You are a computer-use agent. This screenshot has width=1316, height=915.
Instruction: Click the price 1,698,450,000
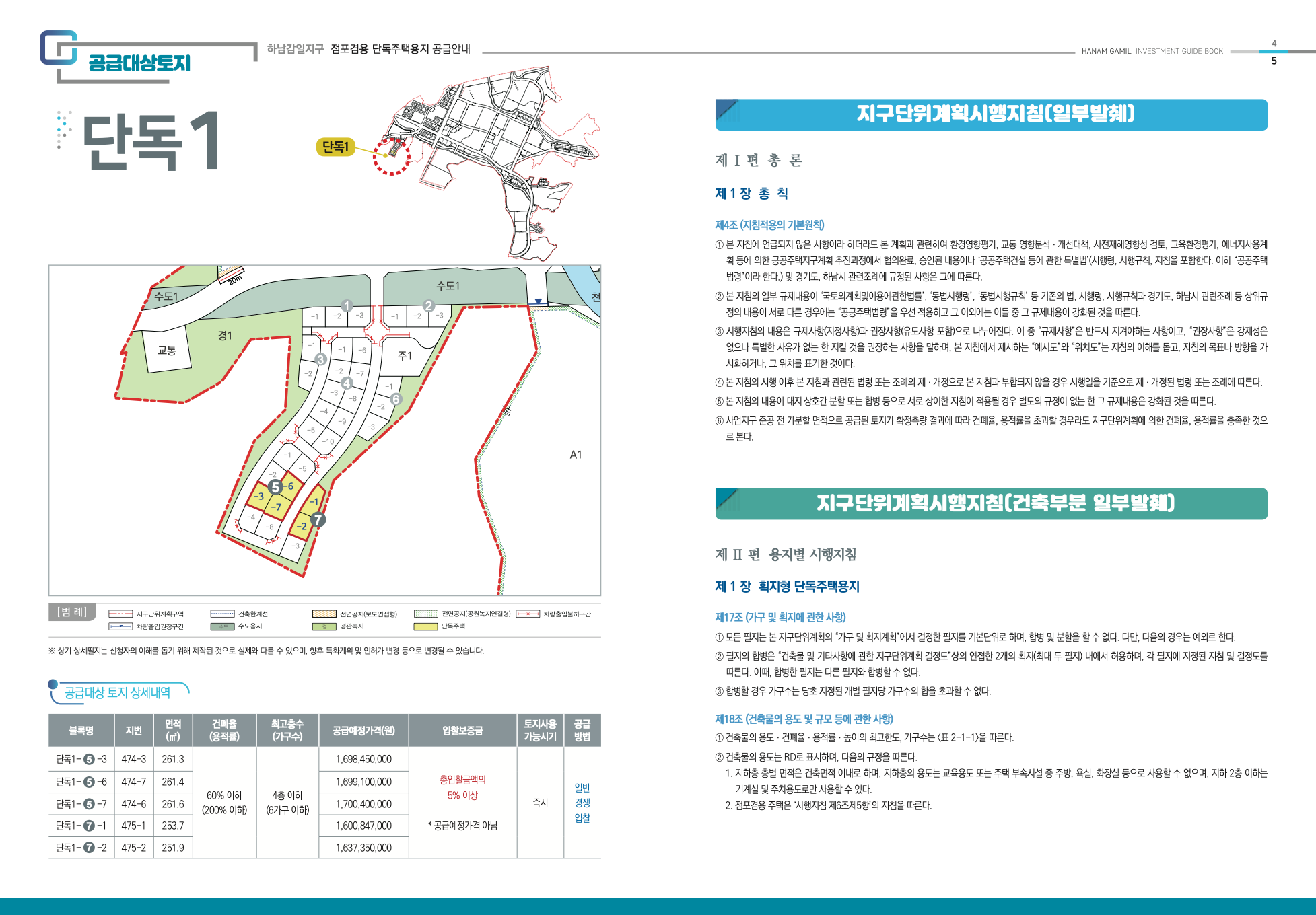tap(363, 759)
